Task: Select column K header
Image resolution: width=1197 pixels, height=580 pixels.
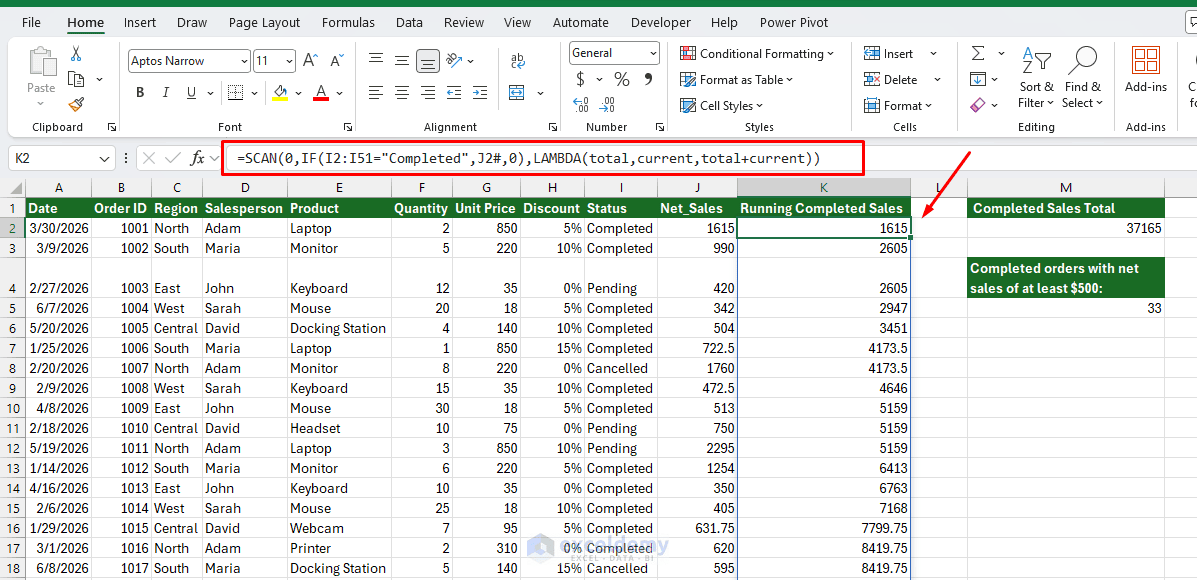Action: click(824, 187)
